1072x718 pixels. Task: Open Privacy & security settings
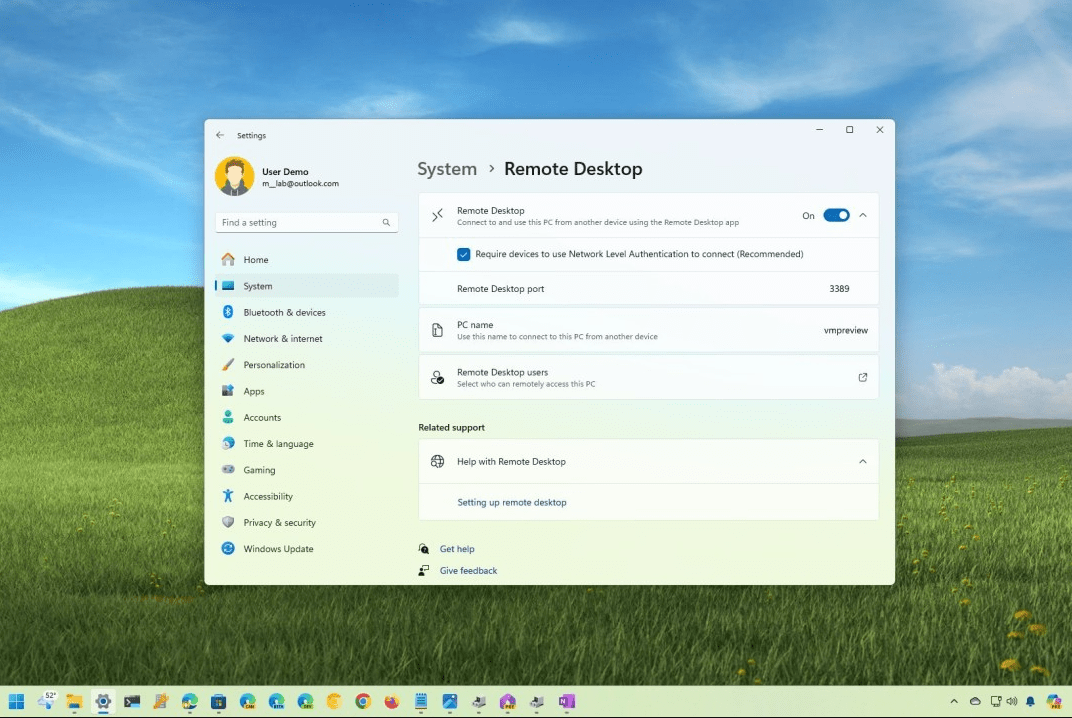306,523
